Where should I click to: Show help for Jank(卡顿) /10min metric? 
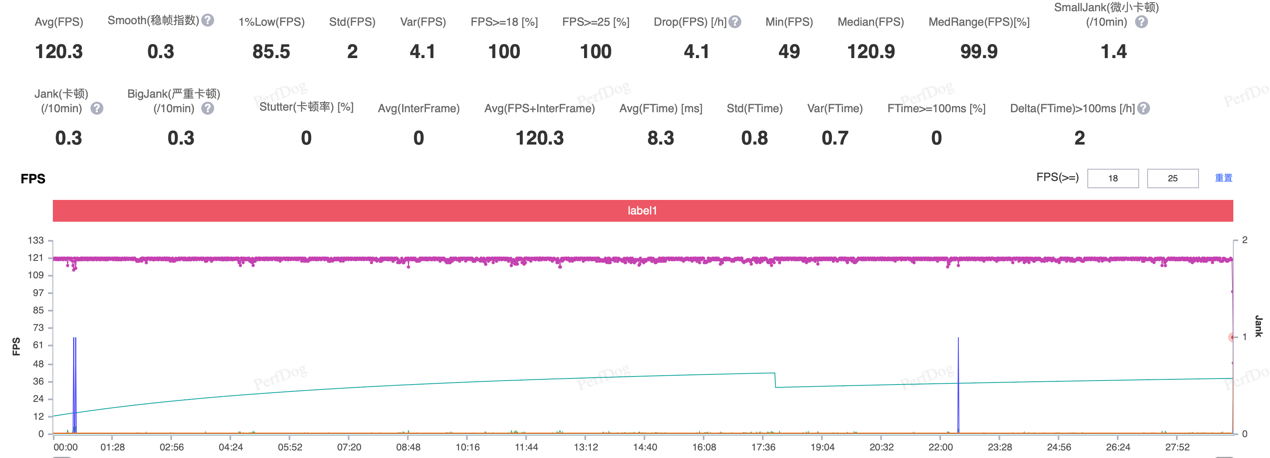pos(97,108)
